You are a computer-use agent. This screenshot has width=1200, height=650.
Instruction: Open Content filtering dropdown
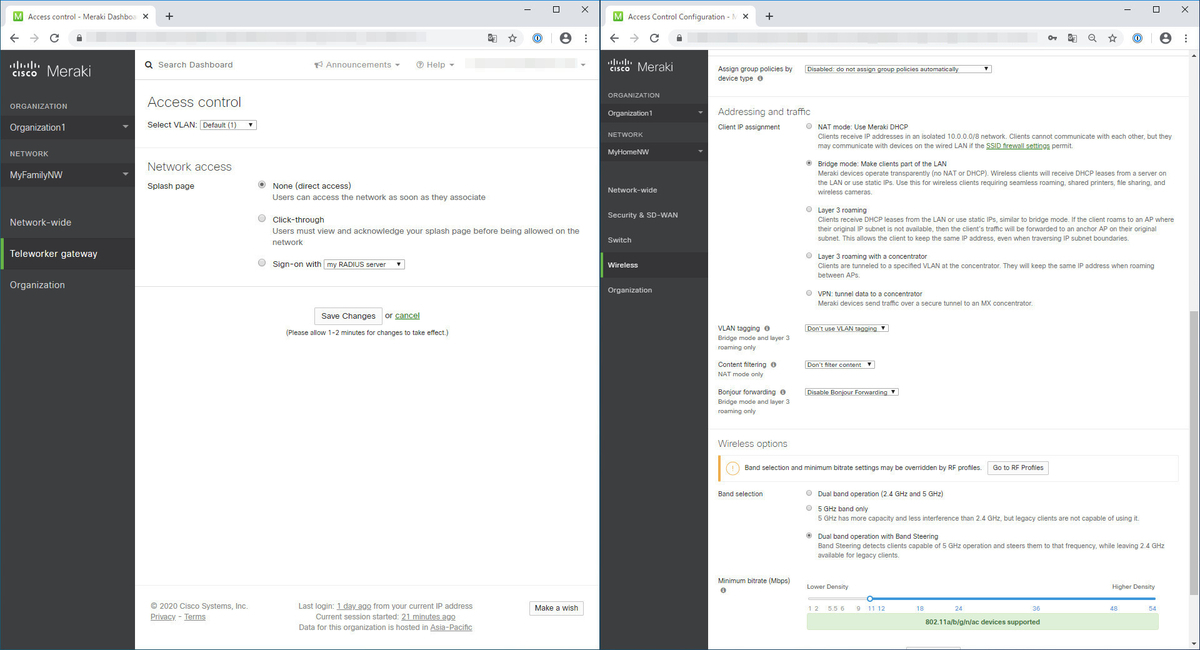tap(840, 365)
